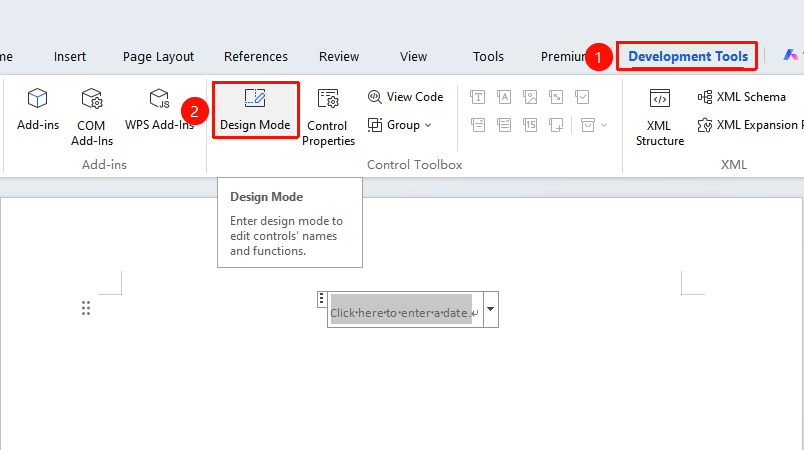The height and width of the screenshot is (450, 804).
Task: Insert a drop-down list content control
Action: coord(504,125)
